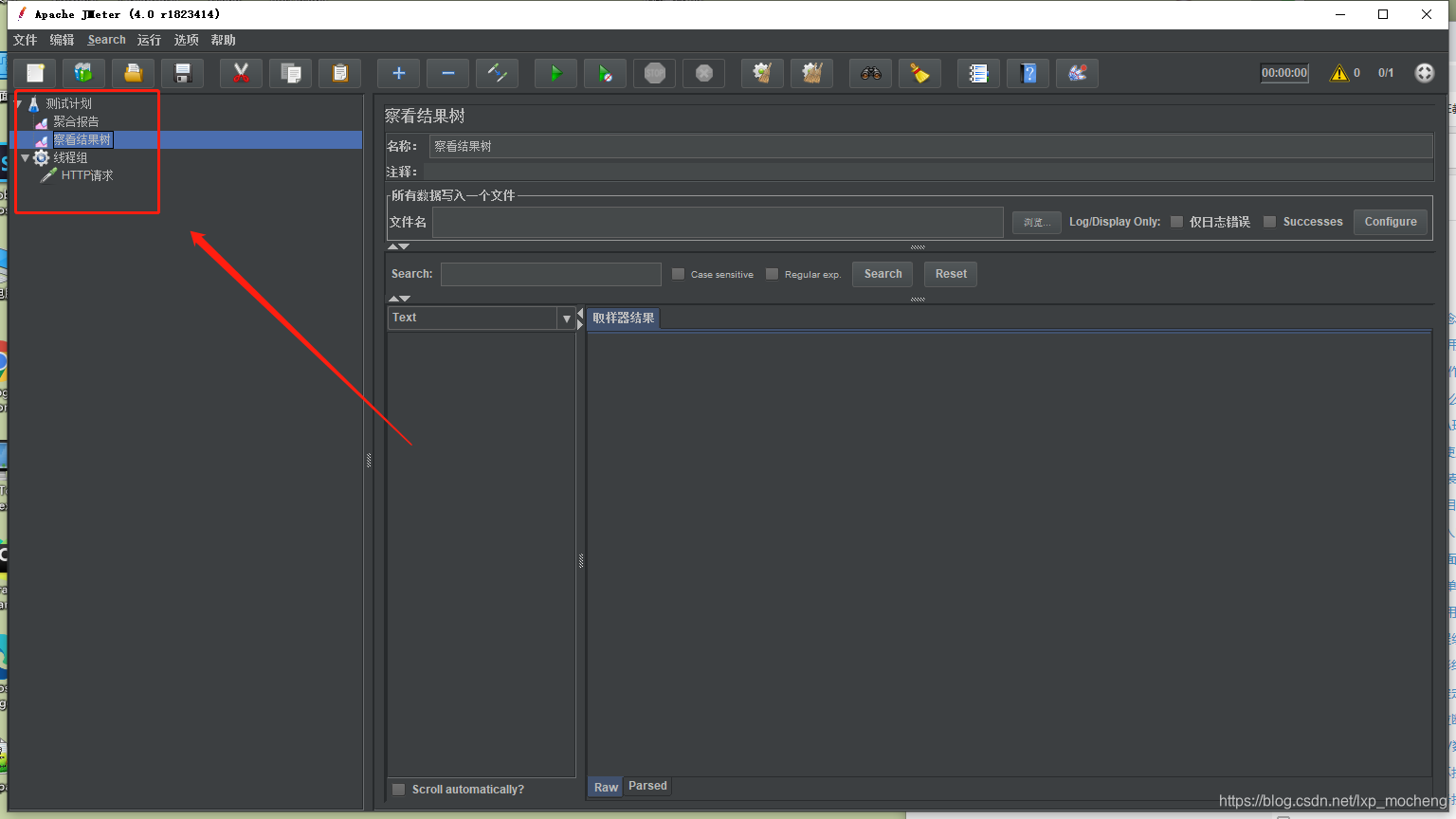Click the rightmost toolbar plugin icon
Viewport: 1456px width, 819px height.
[1077, 73]
